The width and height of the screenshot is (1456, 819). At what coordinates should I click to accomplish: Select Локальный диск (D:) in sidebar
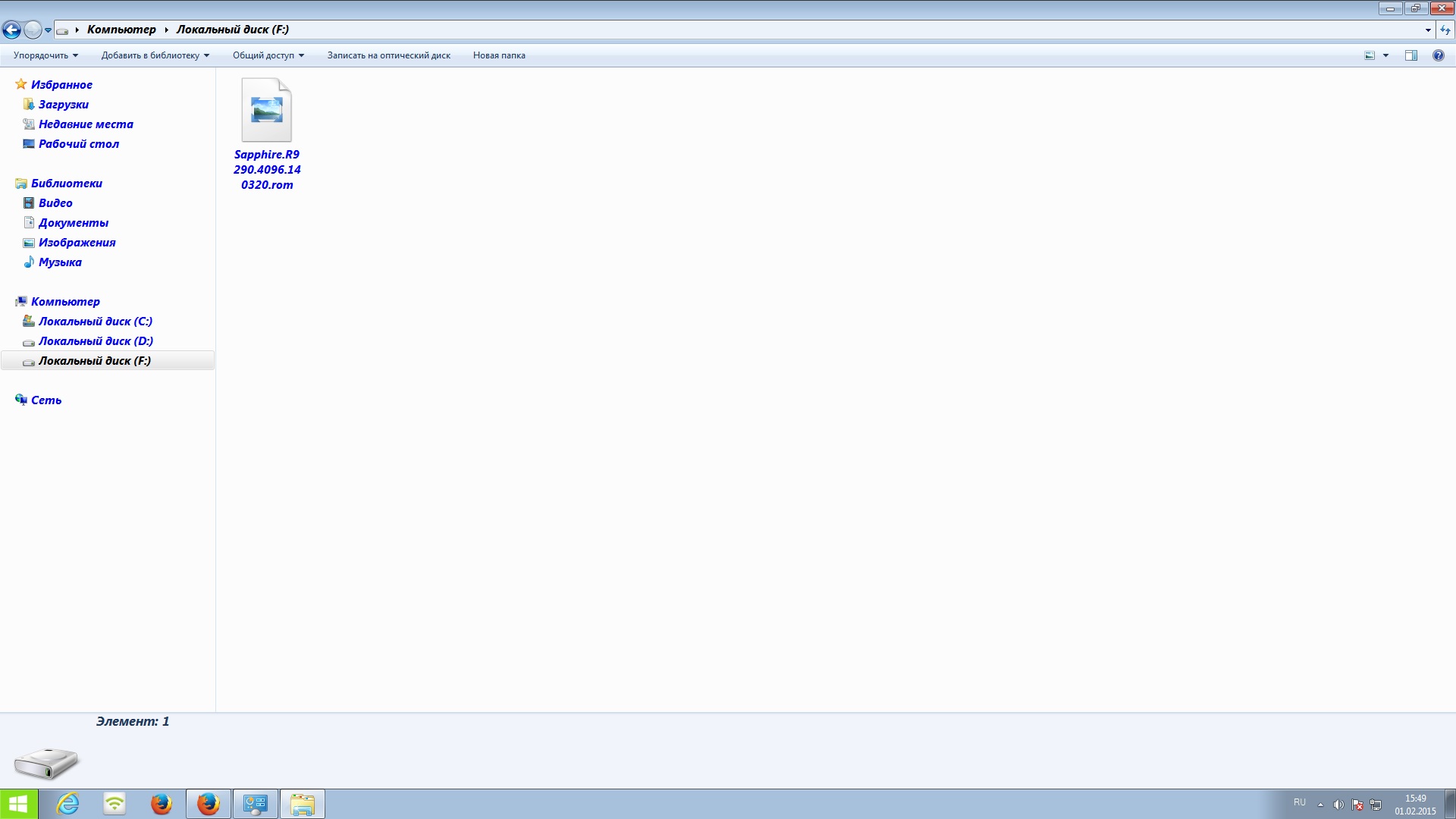click(x=96, y=341)
